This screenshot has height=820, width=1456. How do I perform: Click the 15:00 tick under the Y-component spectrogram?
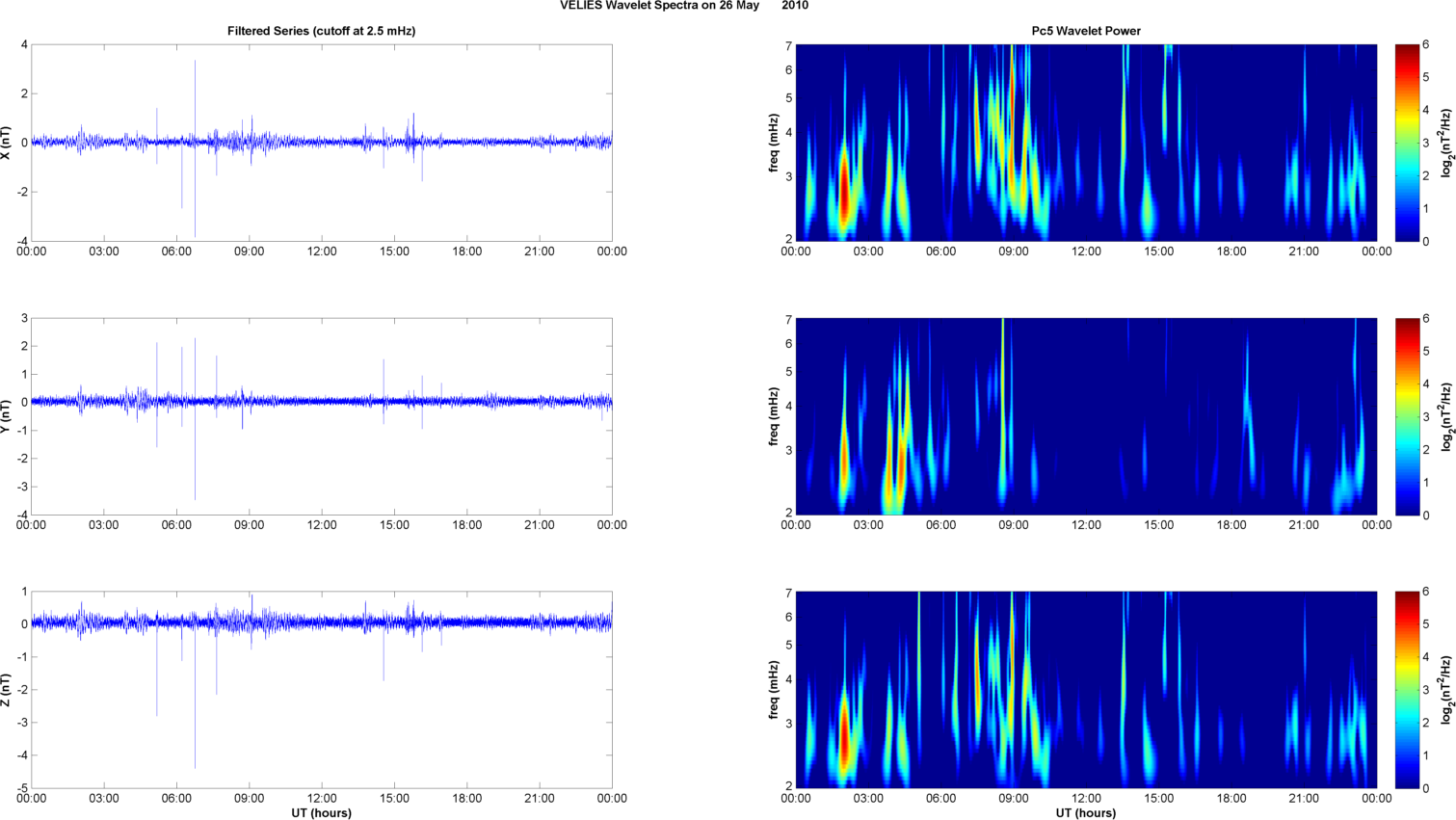click(1159, 525)
